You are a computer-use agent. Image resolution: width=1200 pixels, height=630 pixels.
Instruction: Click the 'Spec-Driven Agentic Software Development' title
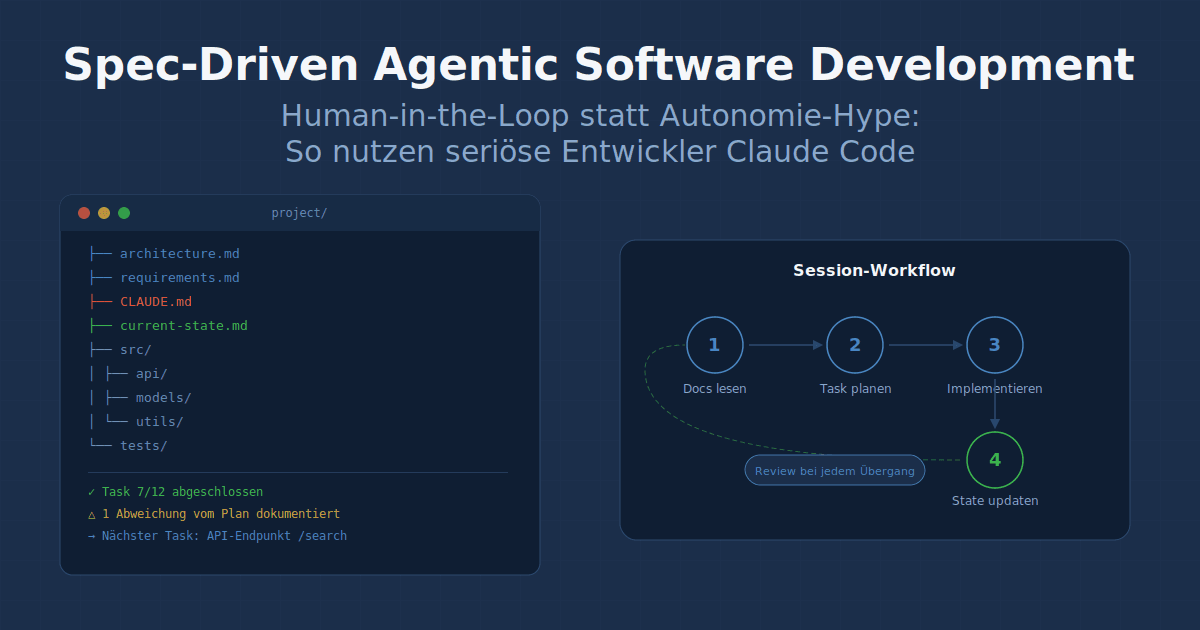click(599, 66)
